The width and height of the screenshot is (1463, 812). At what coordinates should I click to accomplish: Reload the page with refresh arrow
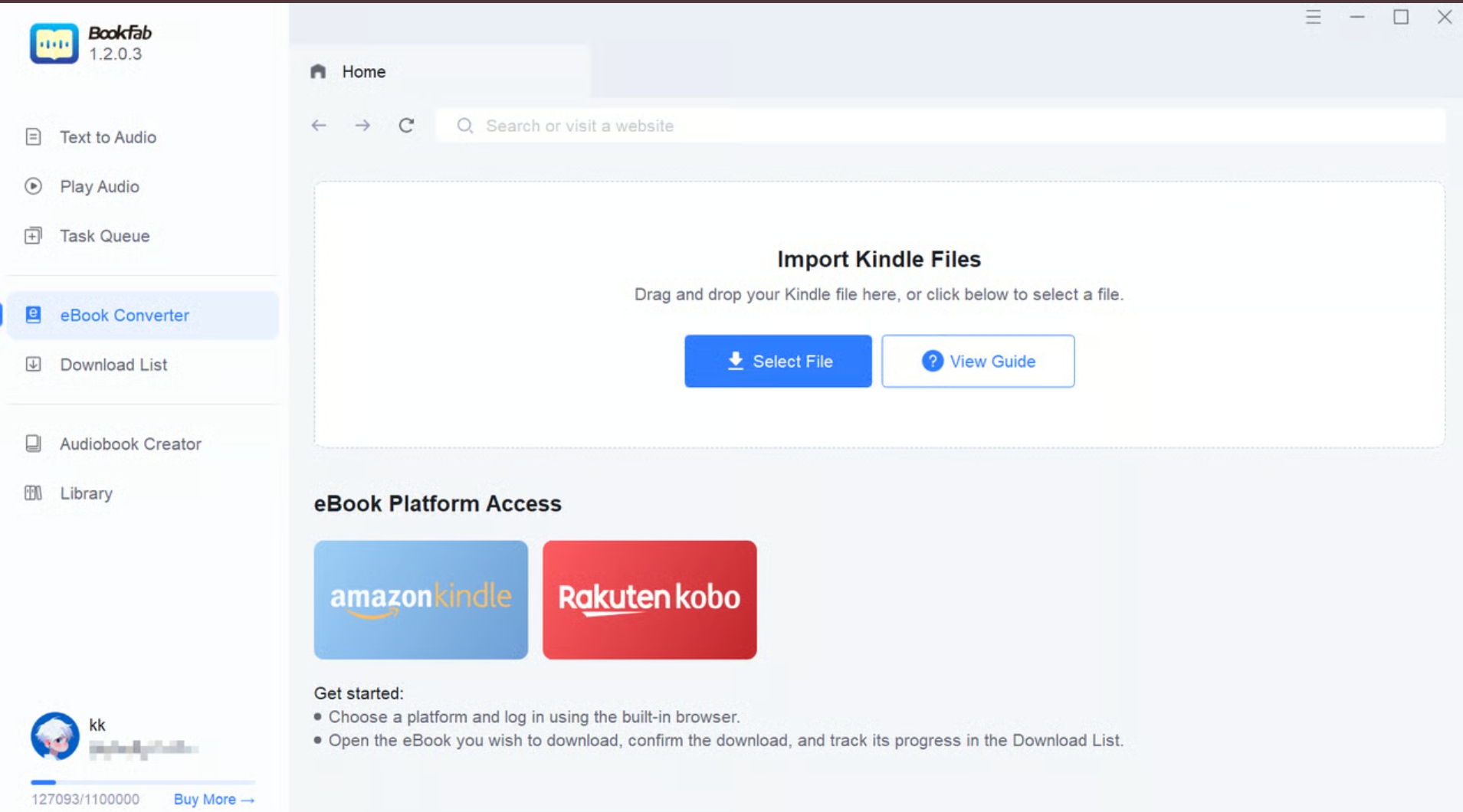pos(407,126)
